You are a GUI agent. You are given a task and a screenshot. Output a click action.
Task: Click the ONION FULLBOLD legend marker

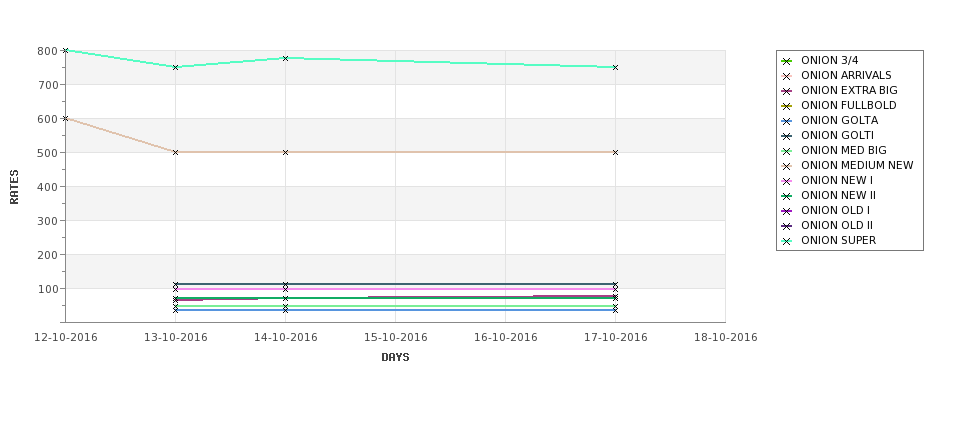[x=787, y=106]
